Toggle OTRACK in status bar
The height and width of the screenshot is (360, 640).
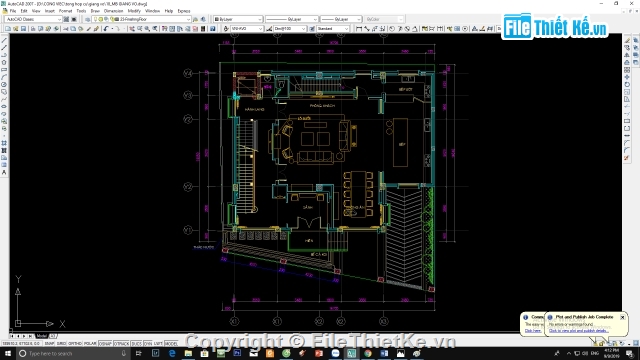click(121, 344)
